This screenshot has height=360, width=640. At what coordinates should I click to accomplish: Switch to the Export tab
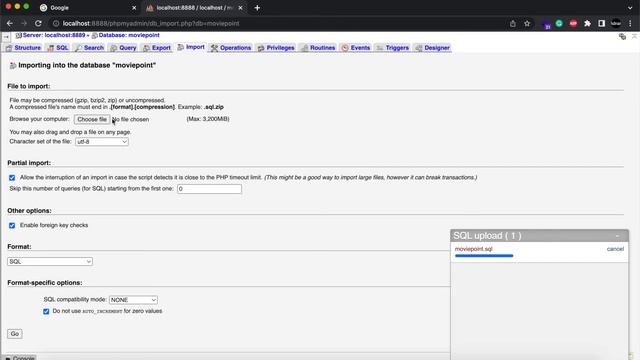pyautogui.click(x=157, y=48)
